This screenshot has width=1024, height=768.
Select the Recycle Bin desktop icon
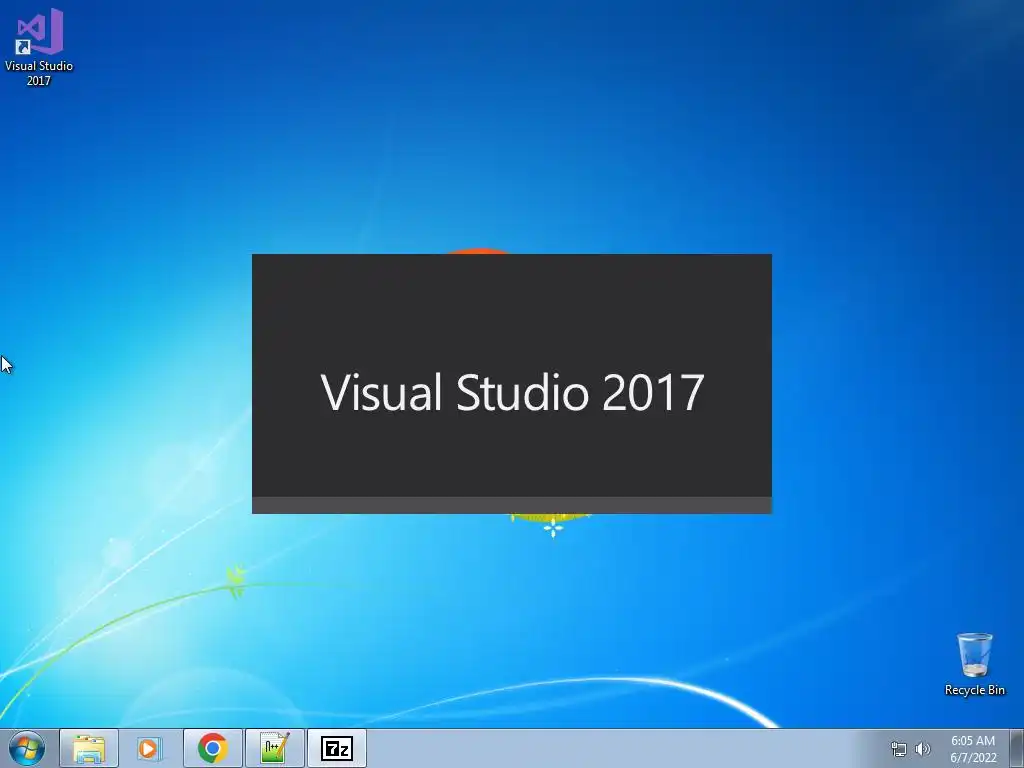pyautogui.click(x=974, y=664)
